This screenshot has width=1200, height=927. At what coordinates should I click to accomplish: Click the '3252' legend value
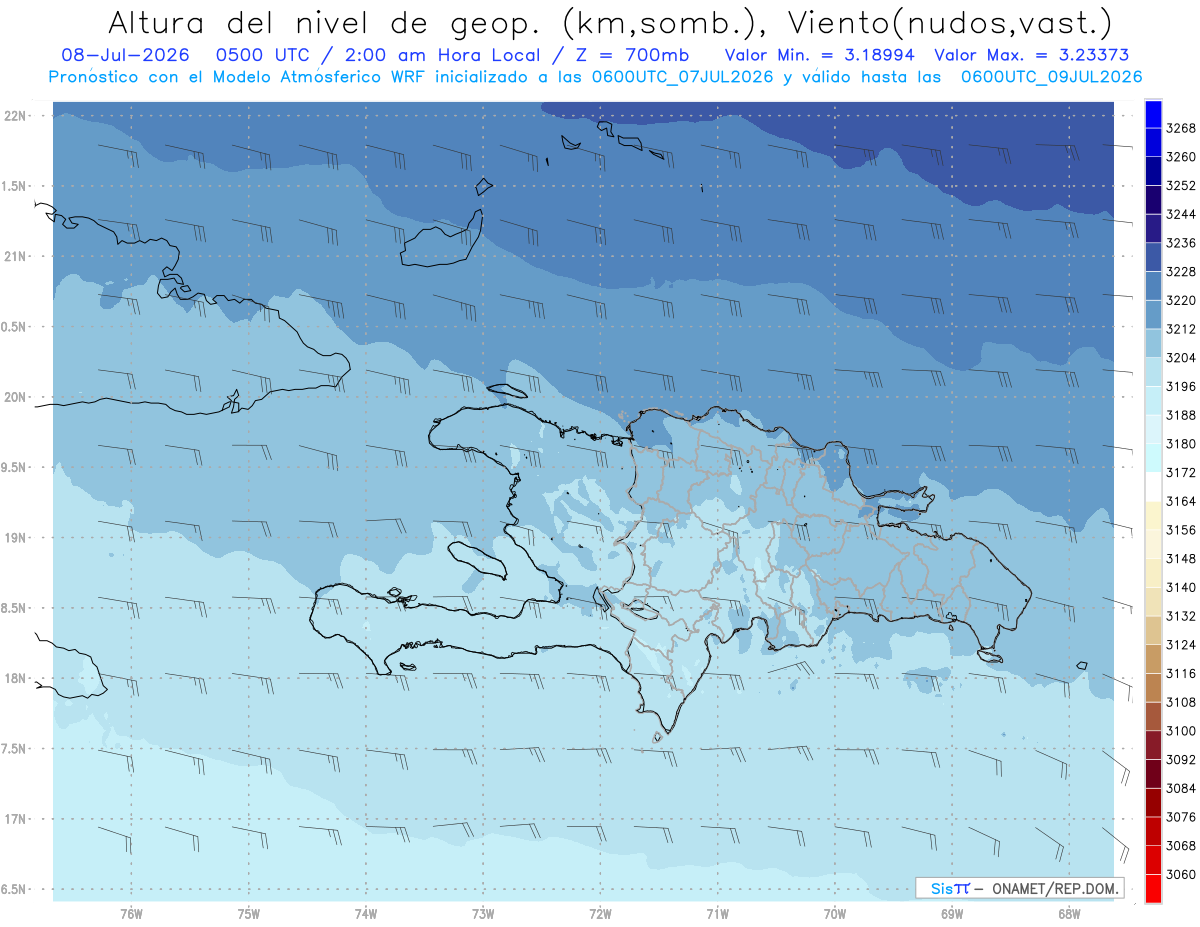point(1181,186)
